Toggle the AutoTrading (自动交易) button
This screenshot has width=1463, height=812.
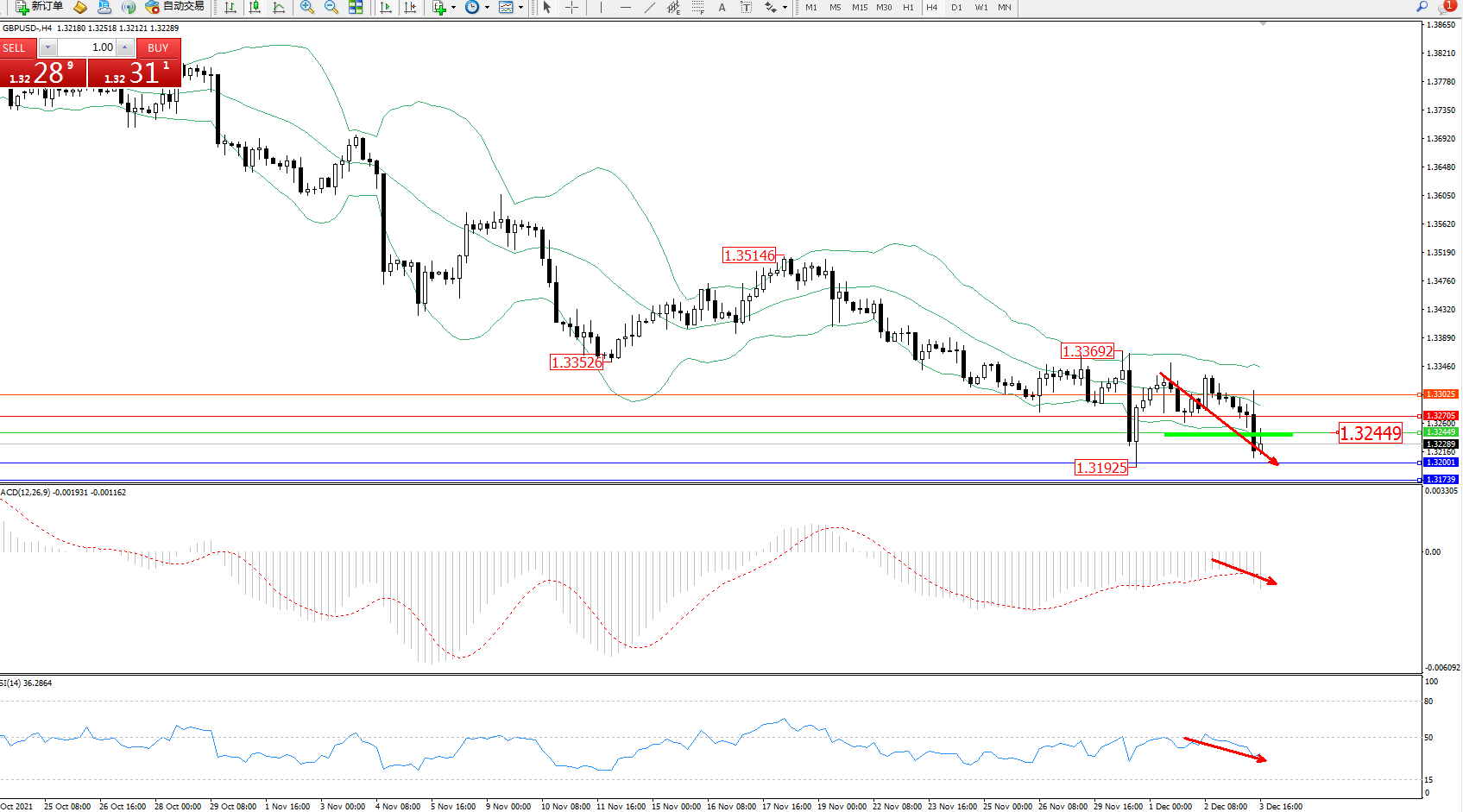(175, 7)
